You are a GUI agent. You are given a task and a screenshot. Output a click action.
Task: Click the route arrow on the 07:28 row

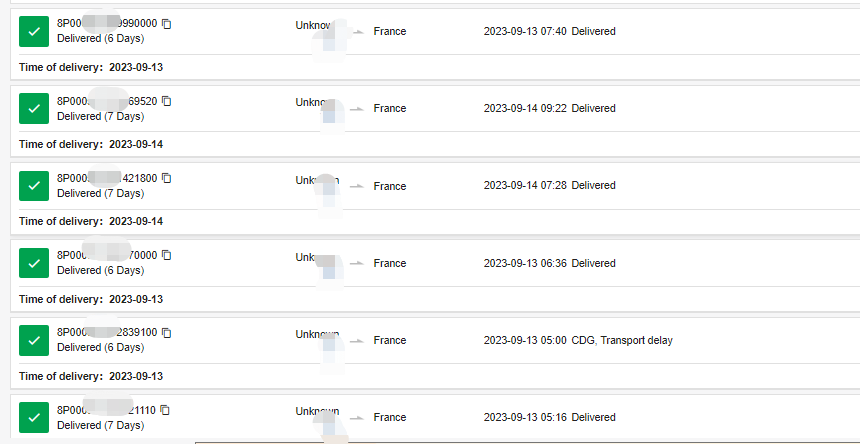tap(357, 186)
